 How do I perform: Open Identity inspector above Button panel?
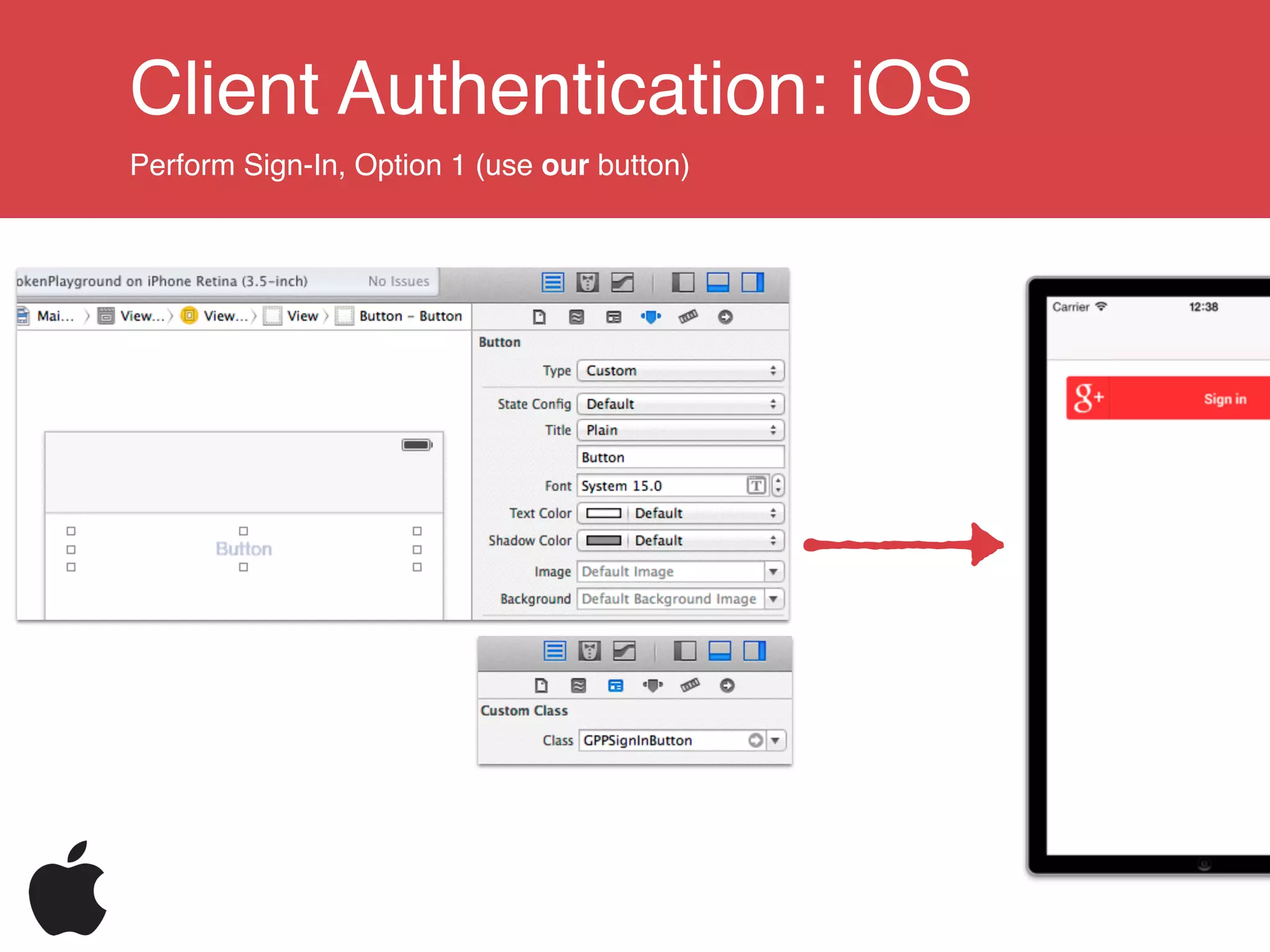click(x=614, y=317)
